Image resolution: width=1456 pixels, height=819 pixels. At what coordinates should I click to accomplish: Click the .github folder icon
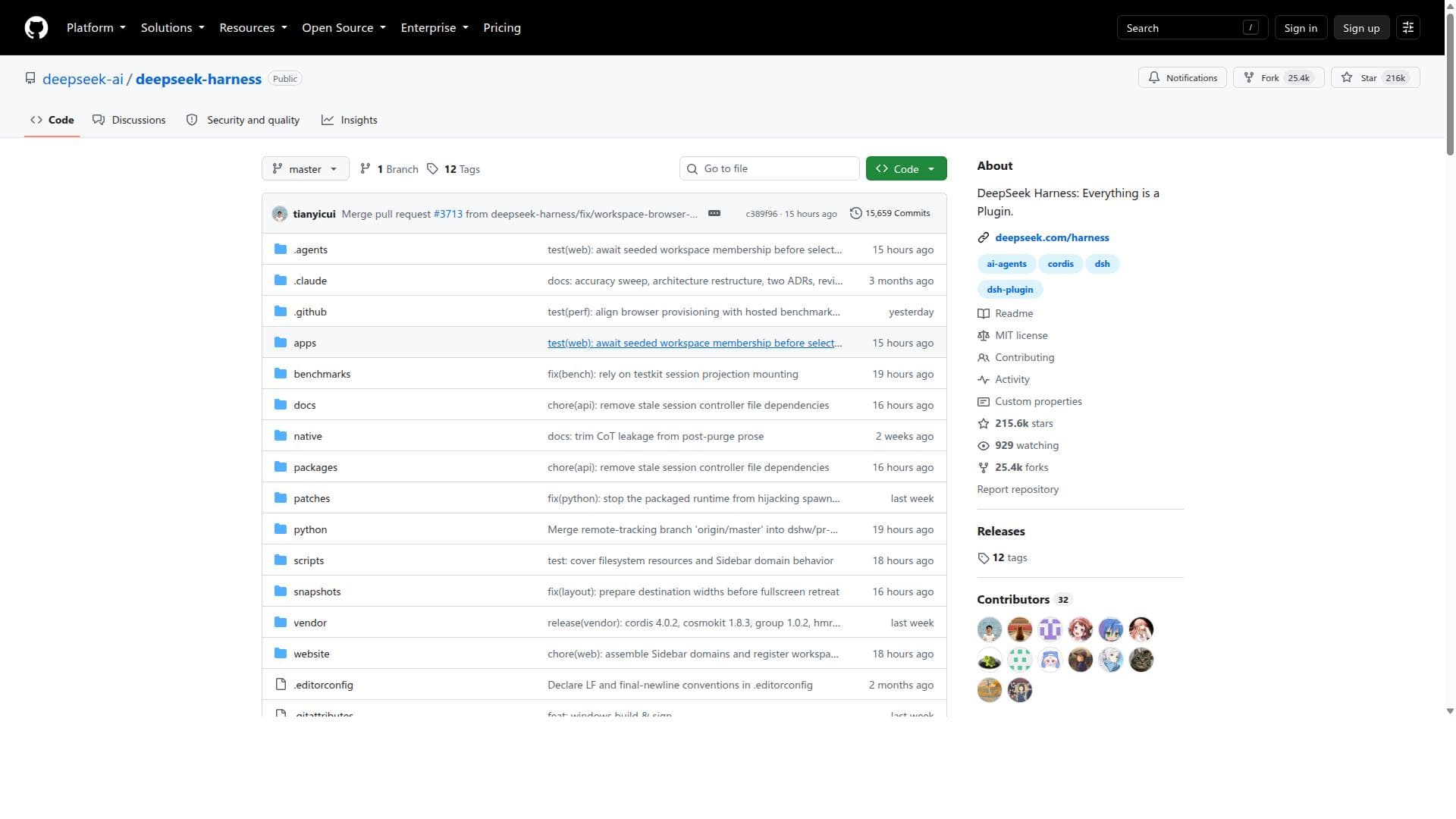click(281, 312)
